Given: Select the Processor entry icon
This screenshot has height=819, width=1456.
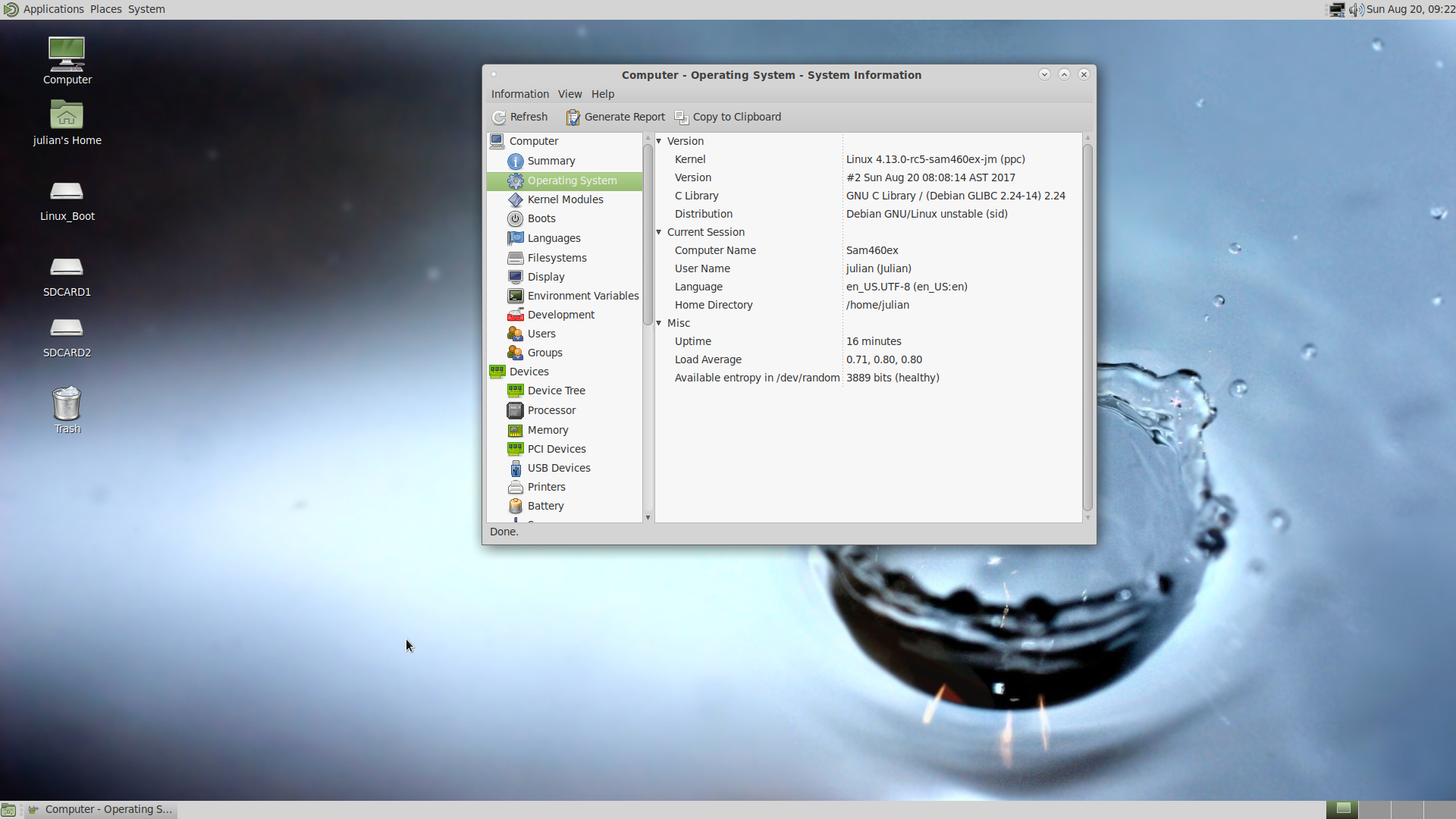Looking at the screenshot, I should click(x=515, y=410).
